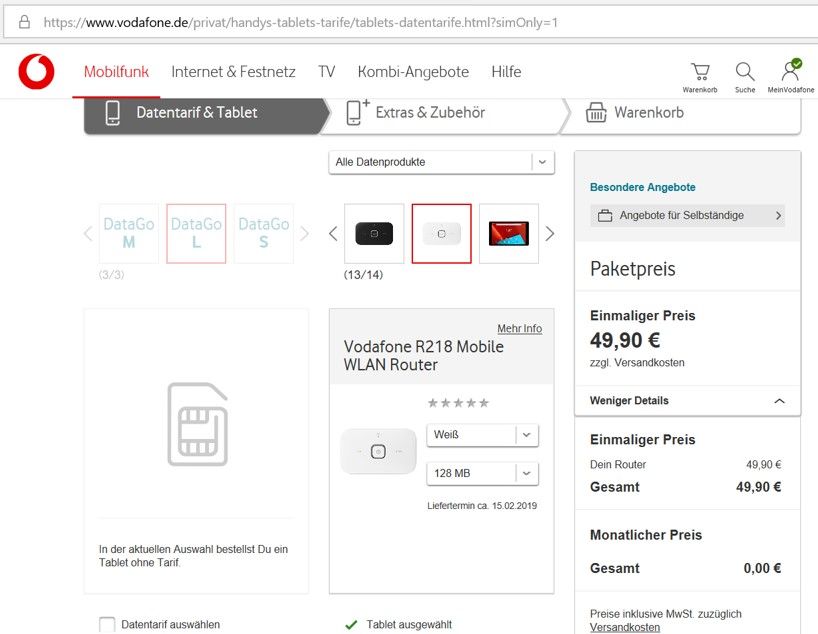Open the Kombi-Angebote menu

413,71
